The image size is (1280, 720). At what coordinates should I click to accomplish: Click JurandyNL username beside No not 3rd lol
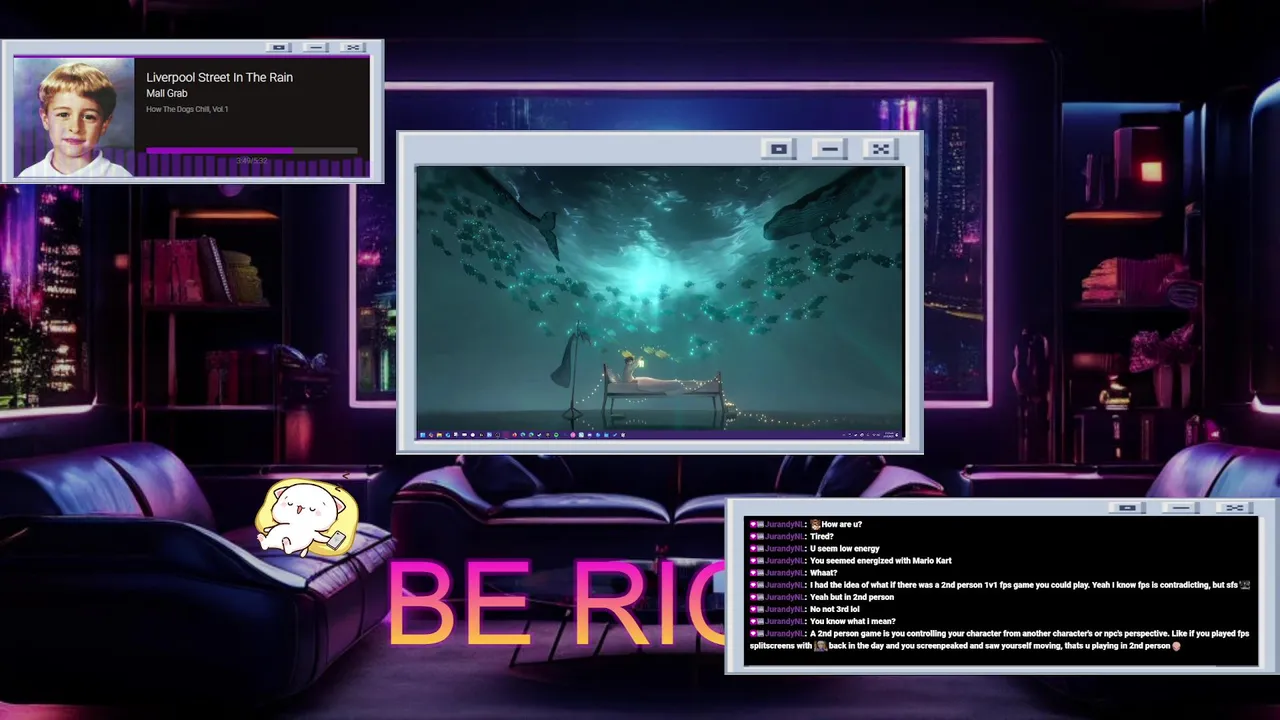point(785,609)
